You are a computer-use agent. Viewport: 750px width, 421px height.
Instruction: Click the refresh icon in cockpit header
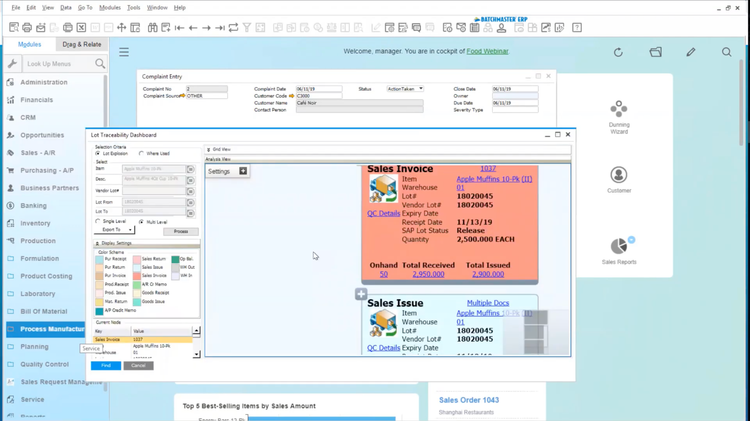618,52
